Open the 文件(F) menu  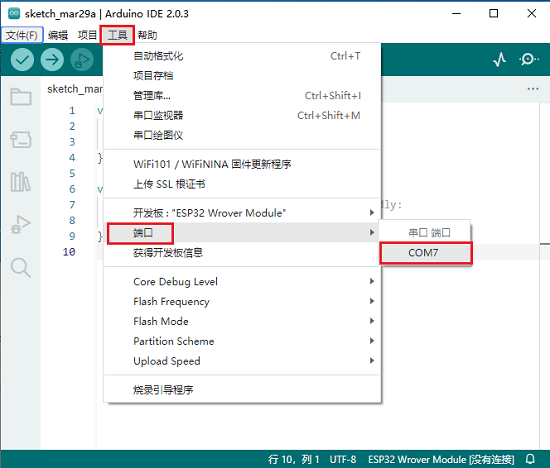click(22, 35)
